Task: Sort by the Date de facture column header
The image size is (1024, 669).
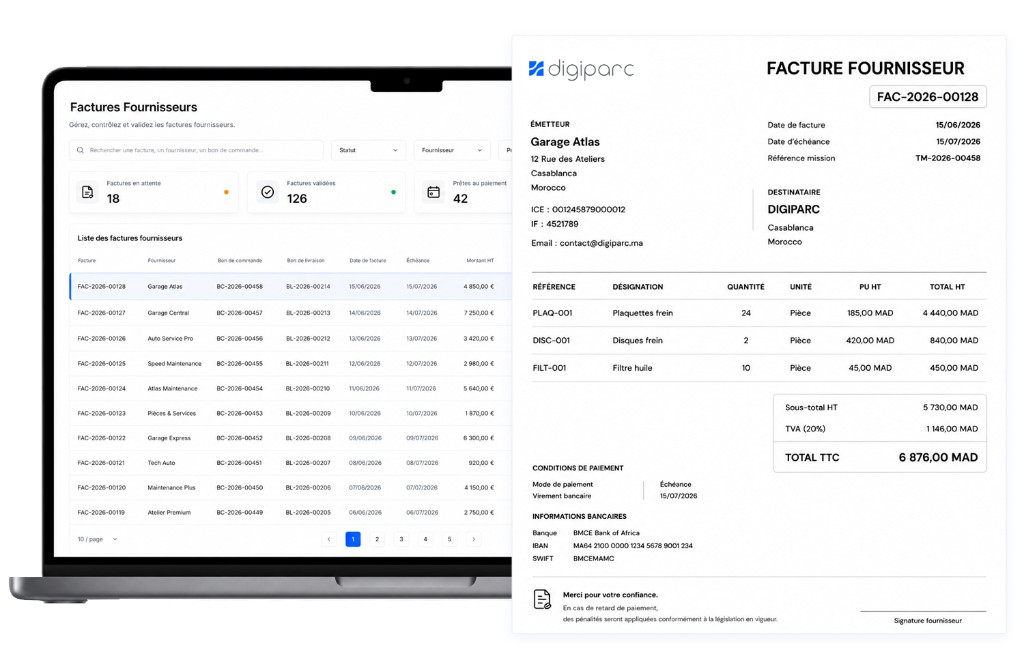Action: click(x=368, y=261)
